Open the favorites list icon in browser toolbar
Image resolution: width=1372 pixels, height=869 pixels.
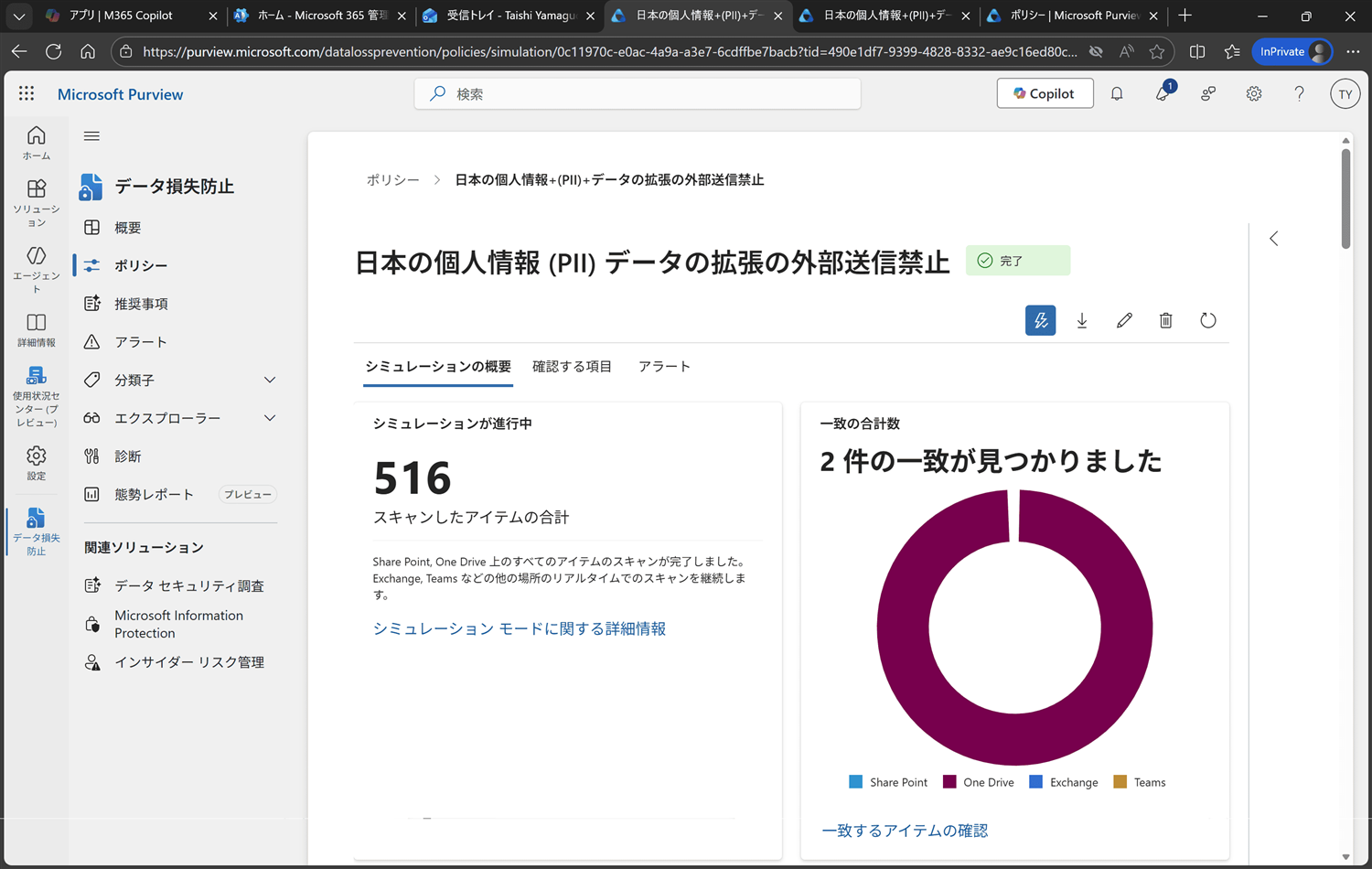[x=1232, y=51]
